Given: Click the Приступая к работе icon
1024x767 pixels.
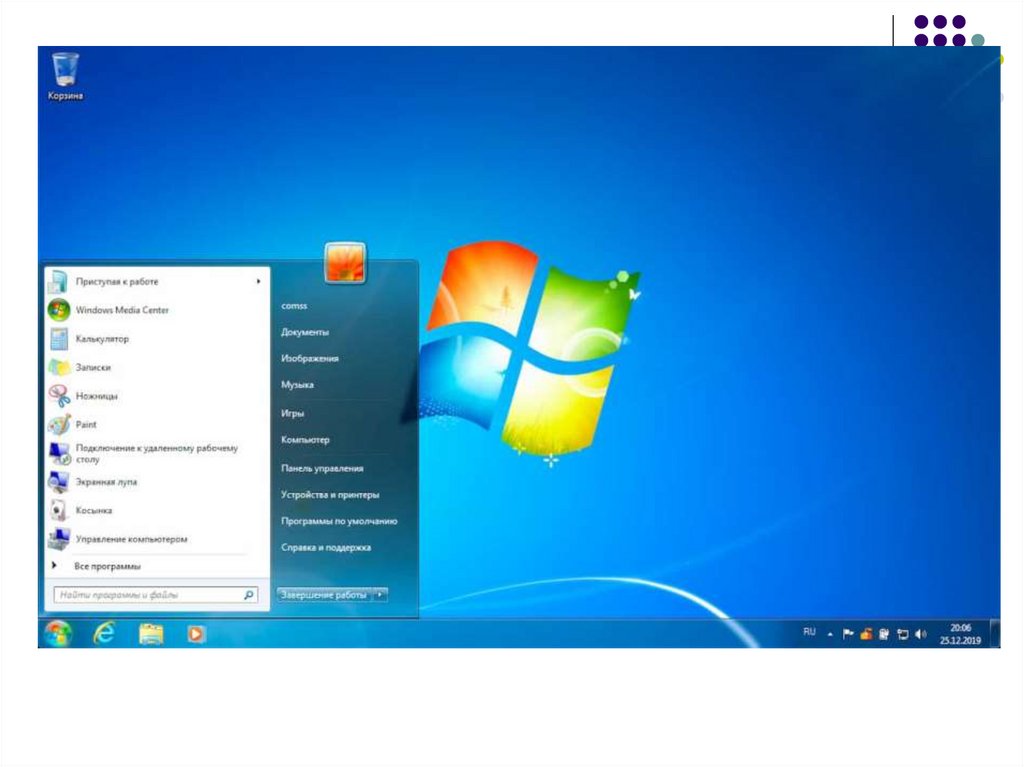Looking at the screenshot, I should point(58,282).
